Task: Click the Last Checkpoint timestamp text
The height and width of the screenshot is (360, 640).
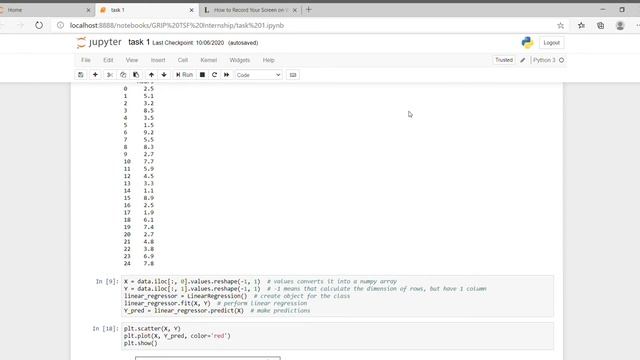Action: point(188,43)
